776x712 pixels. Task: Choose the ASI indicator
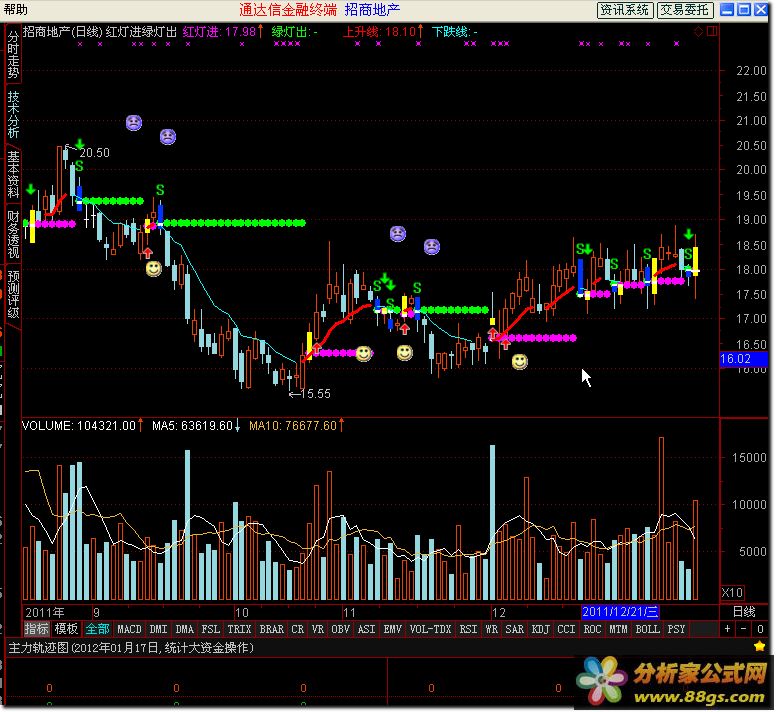(x=366, y=628)
